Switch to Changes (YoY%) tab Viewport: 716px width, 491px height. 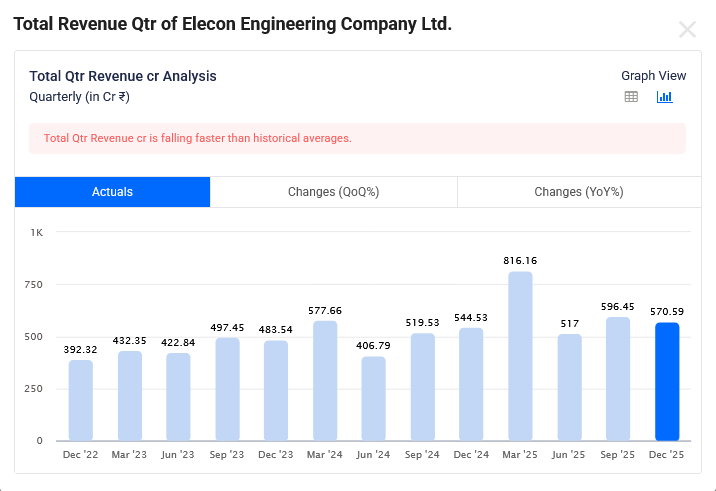click(x=580, y=192)
